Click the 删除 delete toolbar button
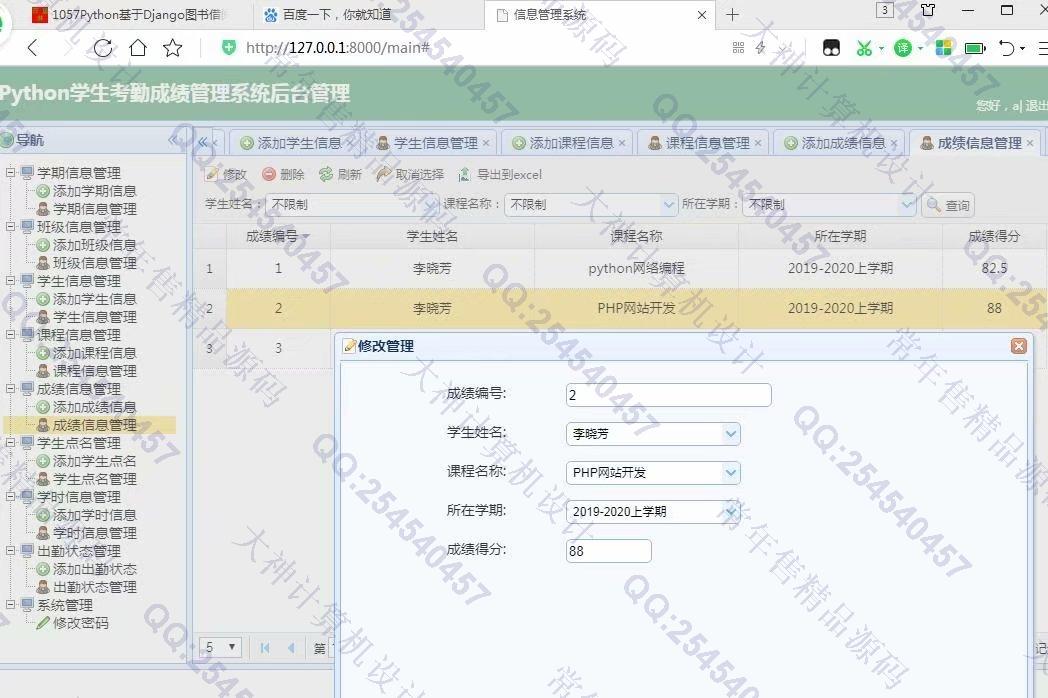 [283, 174]
